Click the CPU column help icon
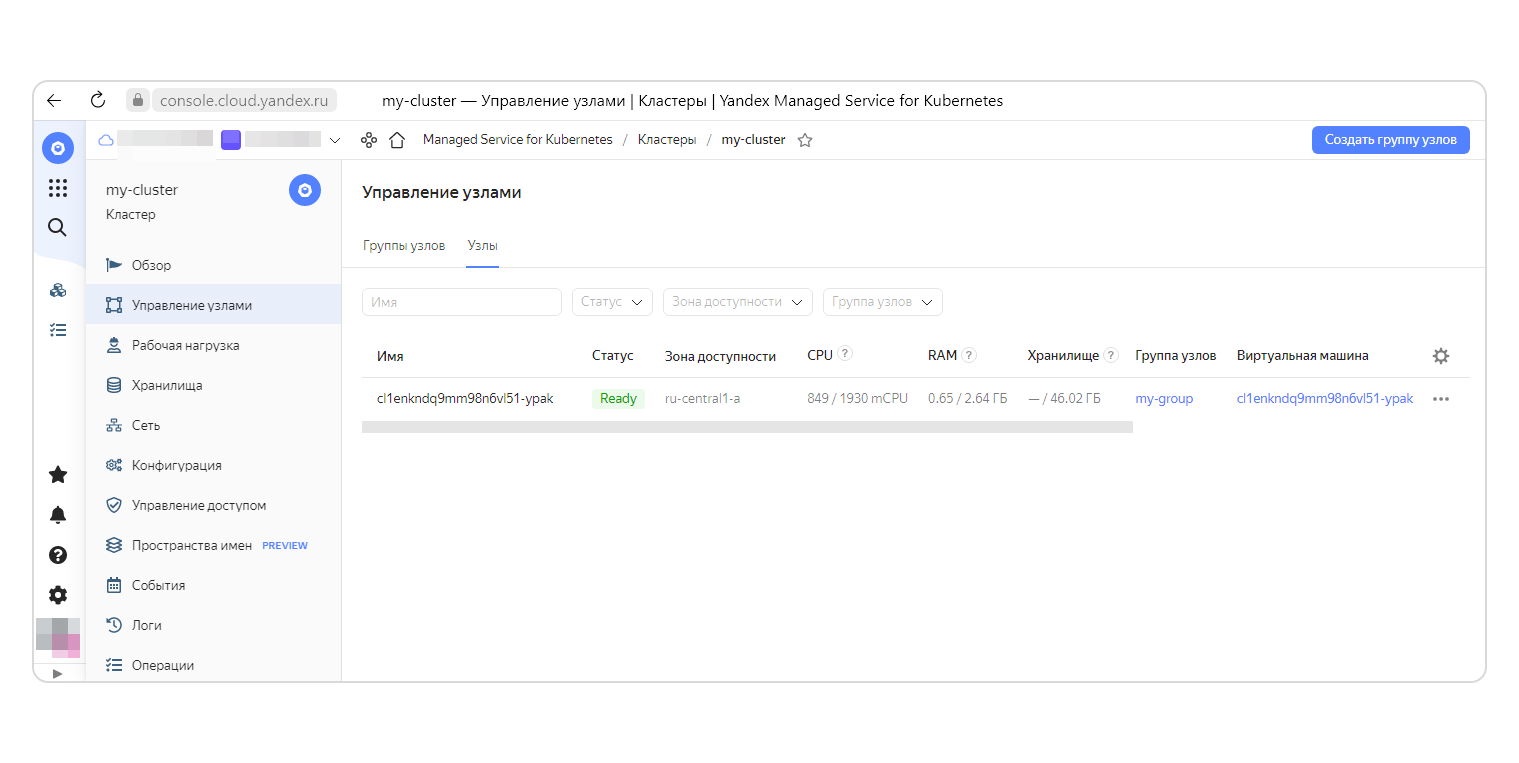Image resolution: width=1519 pixels, height=763 pixels. tap(845, 354)
